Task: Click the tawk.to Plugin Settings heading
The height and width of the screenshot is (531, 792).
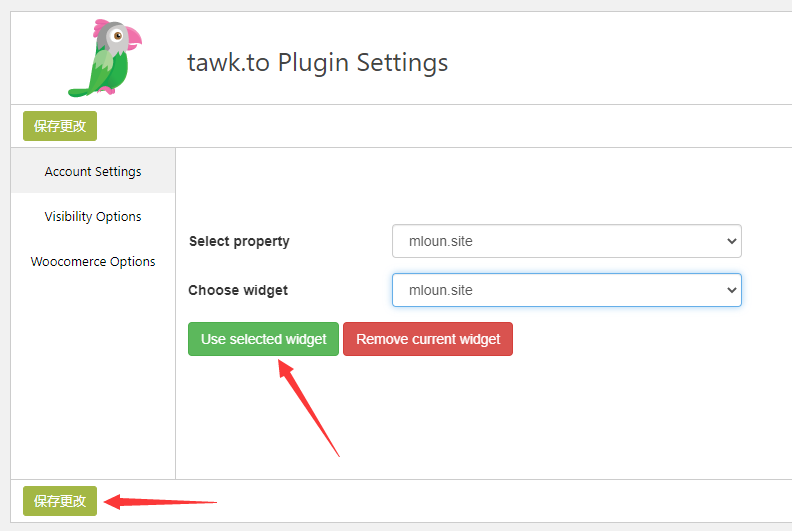Action: (318, 63)
